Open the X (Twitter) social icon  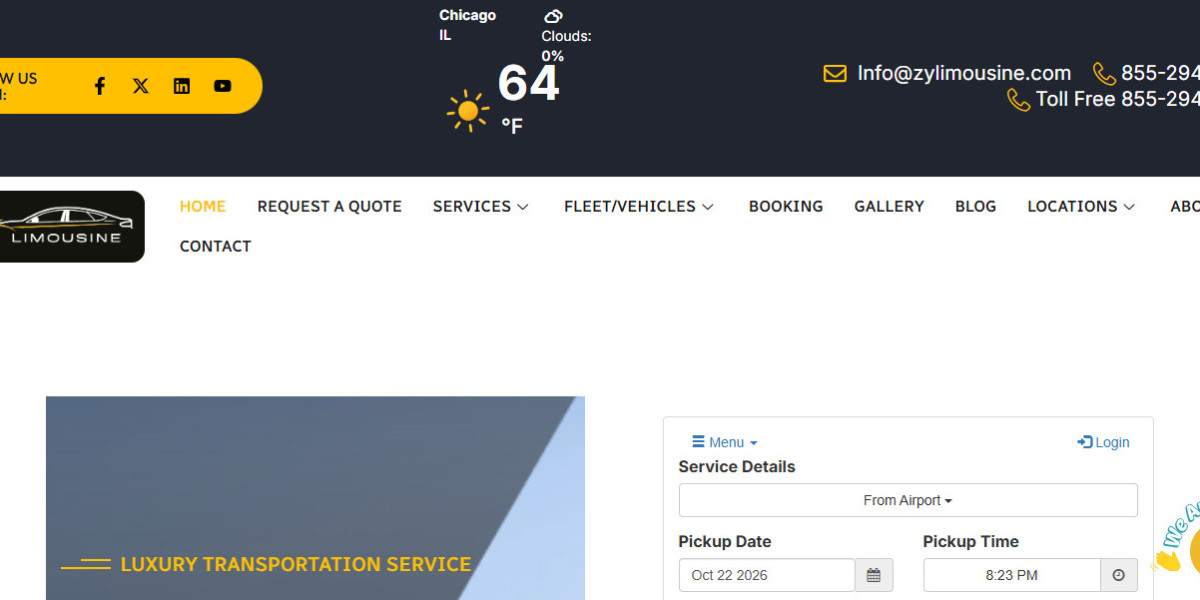[141, 86]
